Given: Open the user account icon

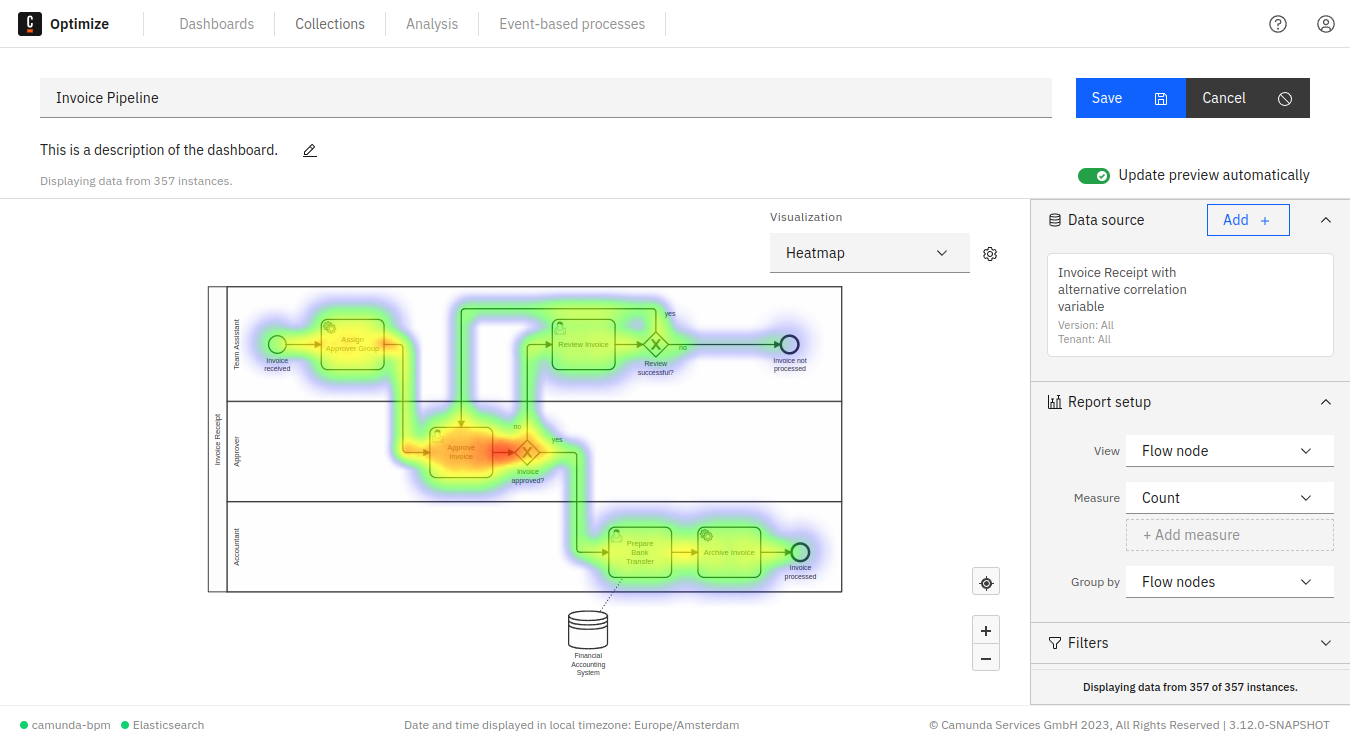Looking at the screenshot, I should pos(1326,23).
